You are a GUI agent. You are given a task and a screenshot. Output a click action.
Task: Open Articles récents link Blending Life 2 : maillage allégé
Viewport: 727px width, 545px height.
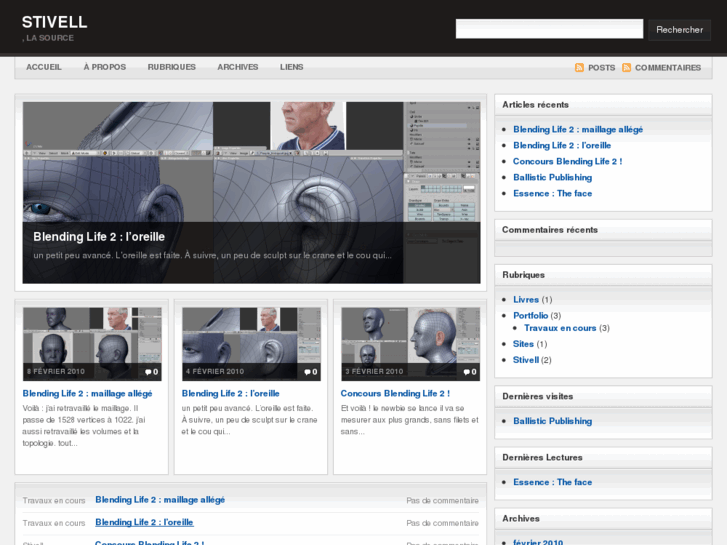coord(578,129)
